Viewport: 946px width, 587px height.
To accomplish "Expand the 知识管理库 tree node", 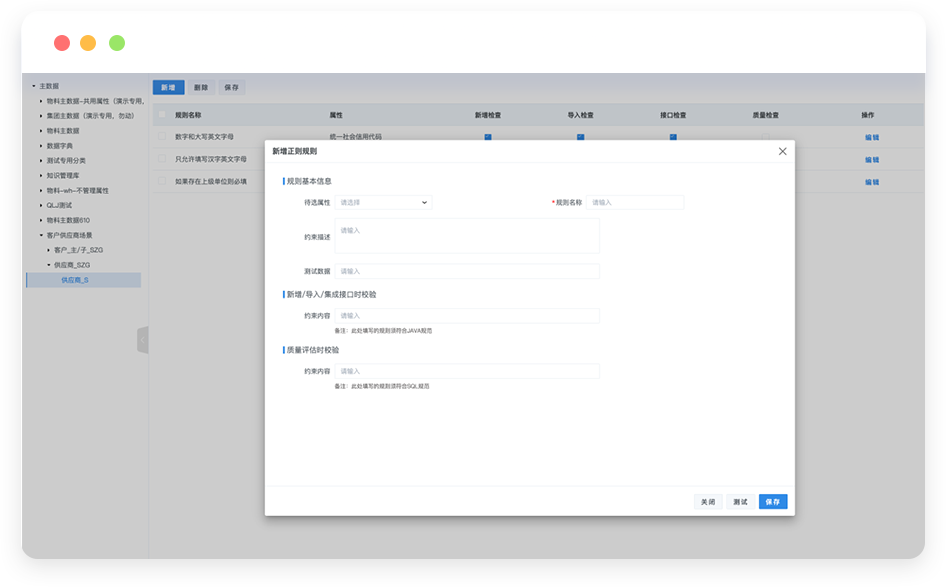I will click(41, 175).
